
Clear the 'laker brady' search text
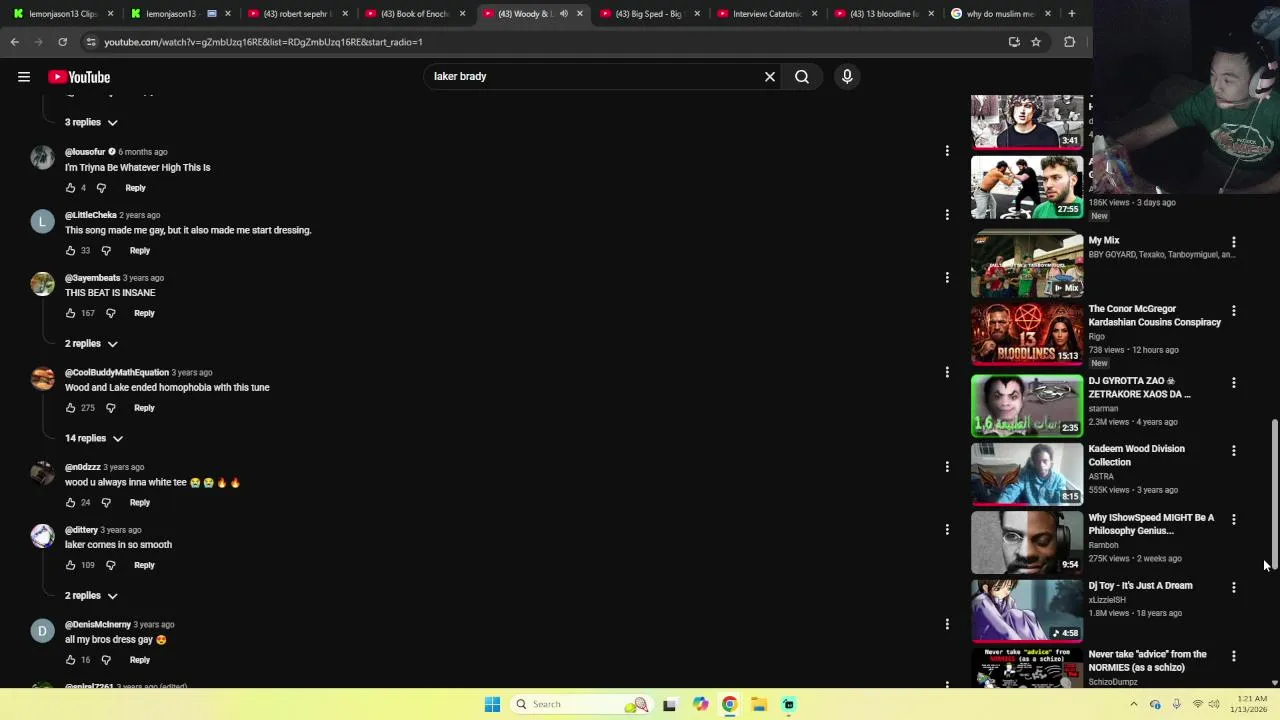[770, 76]
